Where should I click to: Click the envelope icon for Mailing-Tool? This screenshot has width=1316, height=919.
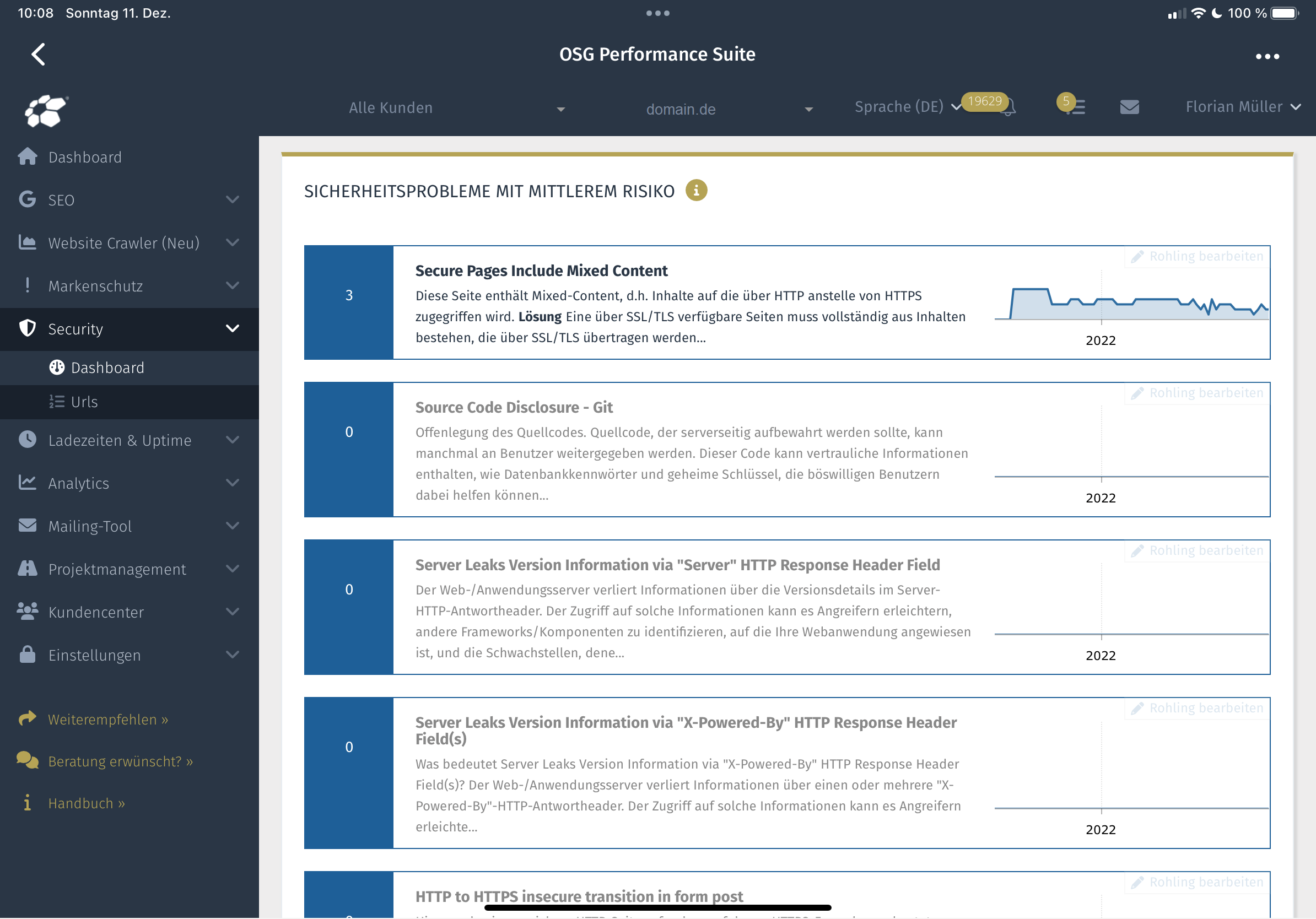pyautogui.click(x=28, y=526)
